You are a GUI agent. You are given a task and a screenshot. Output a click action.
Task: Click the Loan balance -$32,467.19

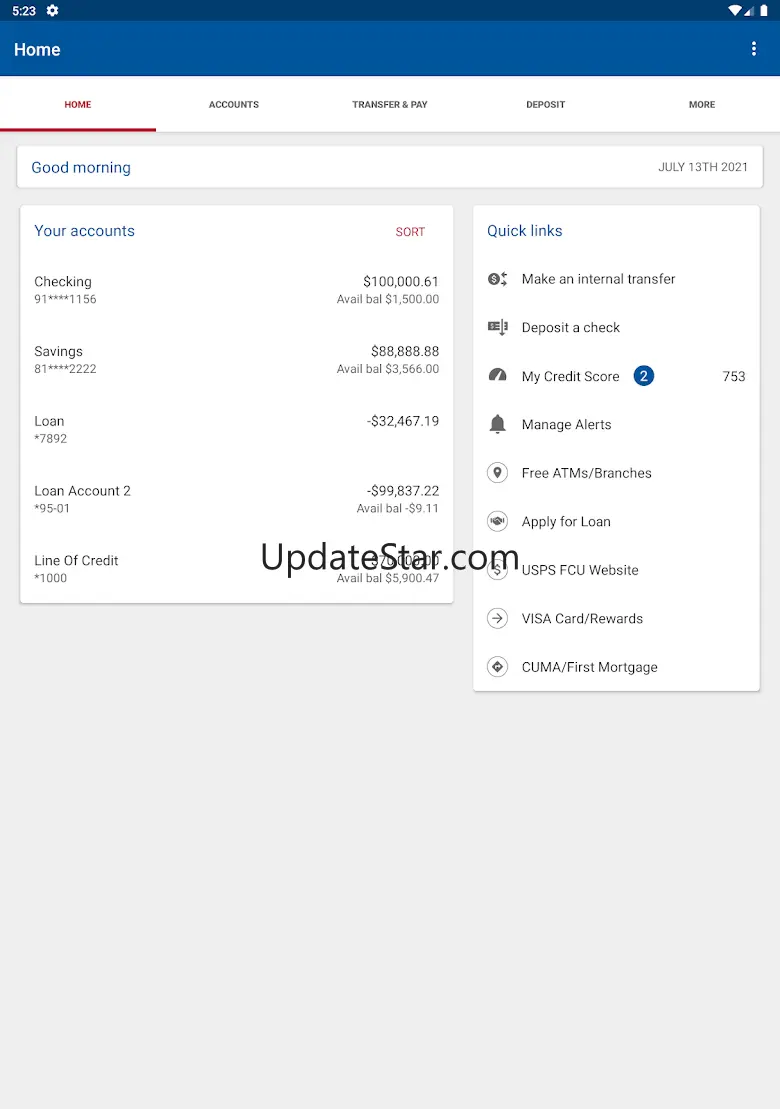403,421
